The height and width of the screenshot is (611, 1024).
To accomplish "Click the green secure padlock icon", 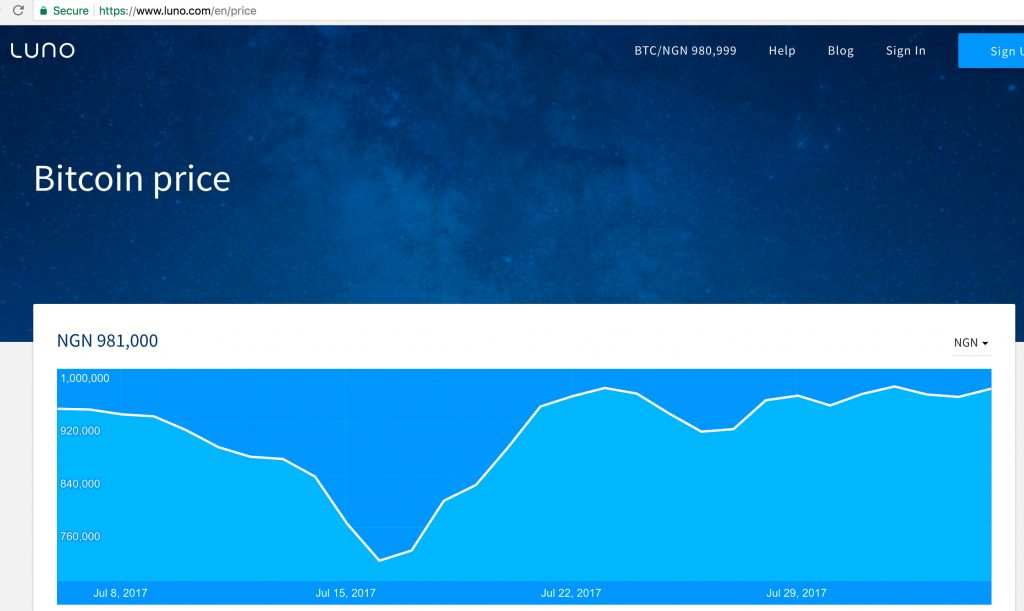I will point(43,10).
